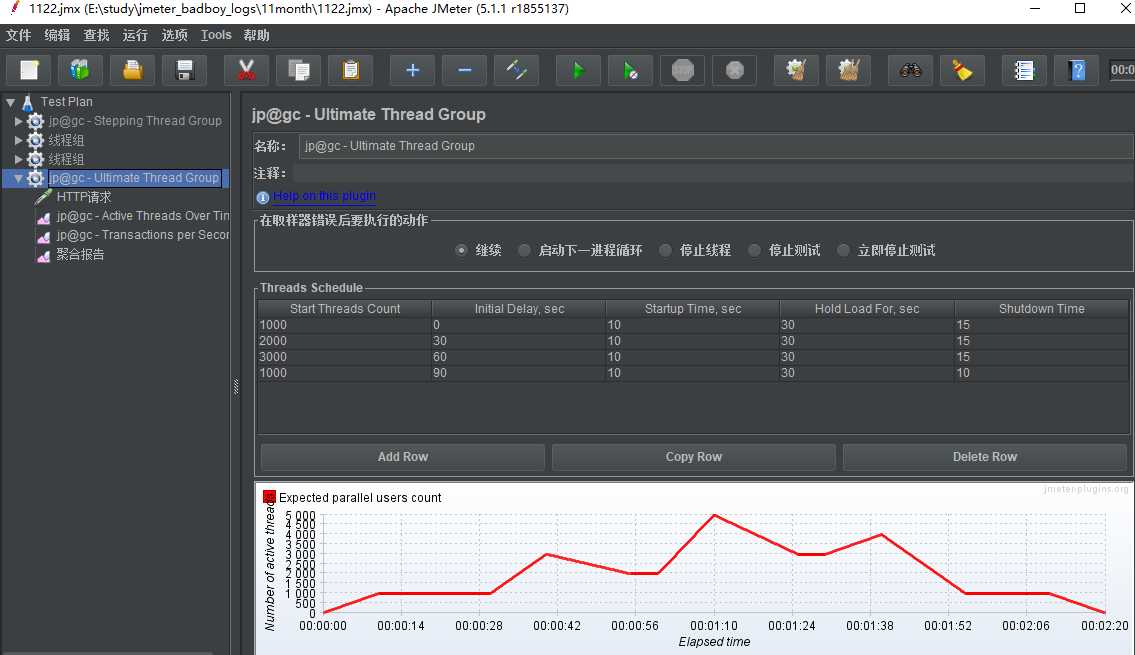Click the Hold Load For, sec column header
The width and height of the screenshot is (1135, 655).
(867, 308)
